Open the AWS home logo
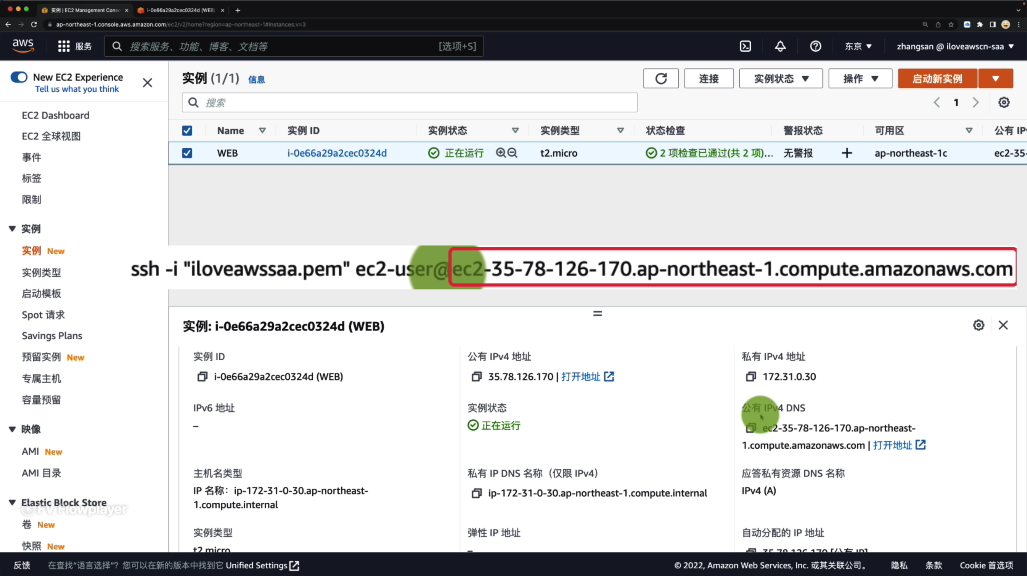 [23, 45]
